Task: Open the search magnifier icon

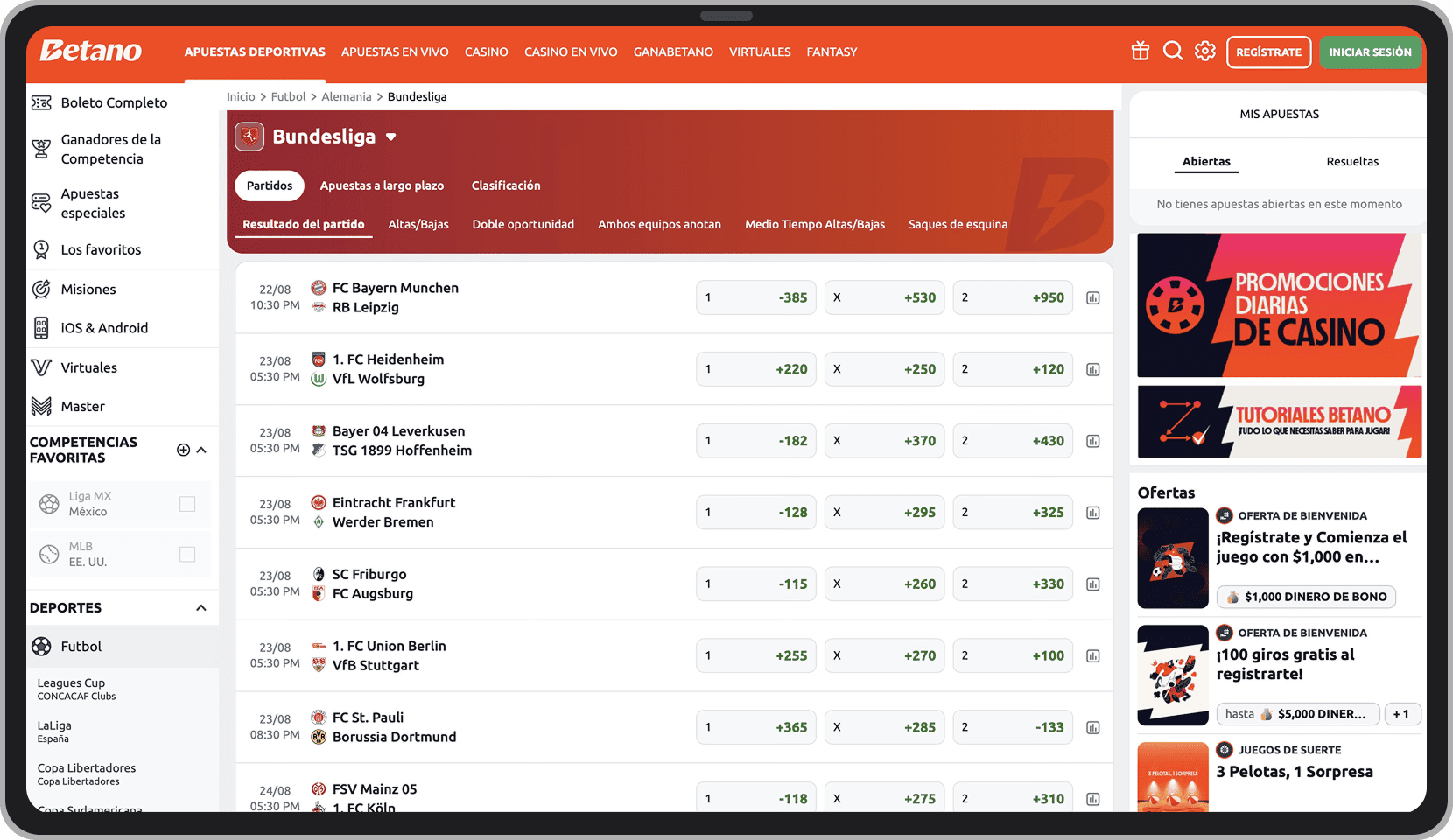Action: pyautogui.click(x=1173, y=51)
